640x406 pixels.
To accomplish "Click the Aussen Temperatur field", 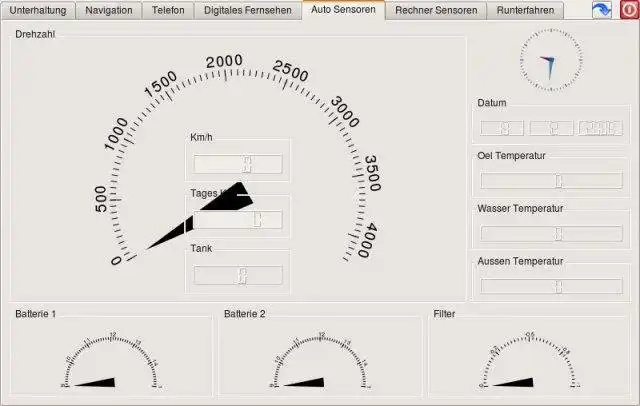I will pos(551,286).
